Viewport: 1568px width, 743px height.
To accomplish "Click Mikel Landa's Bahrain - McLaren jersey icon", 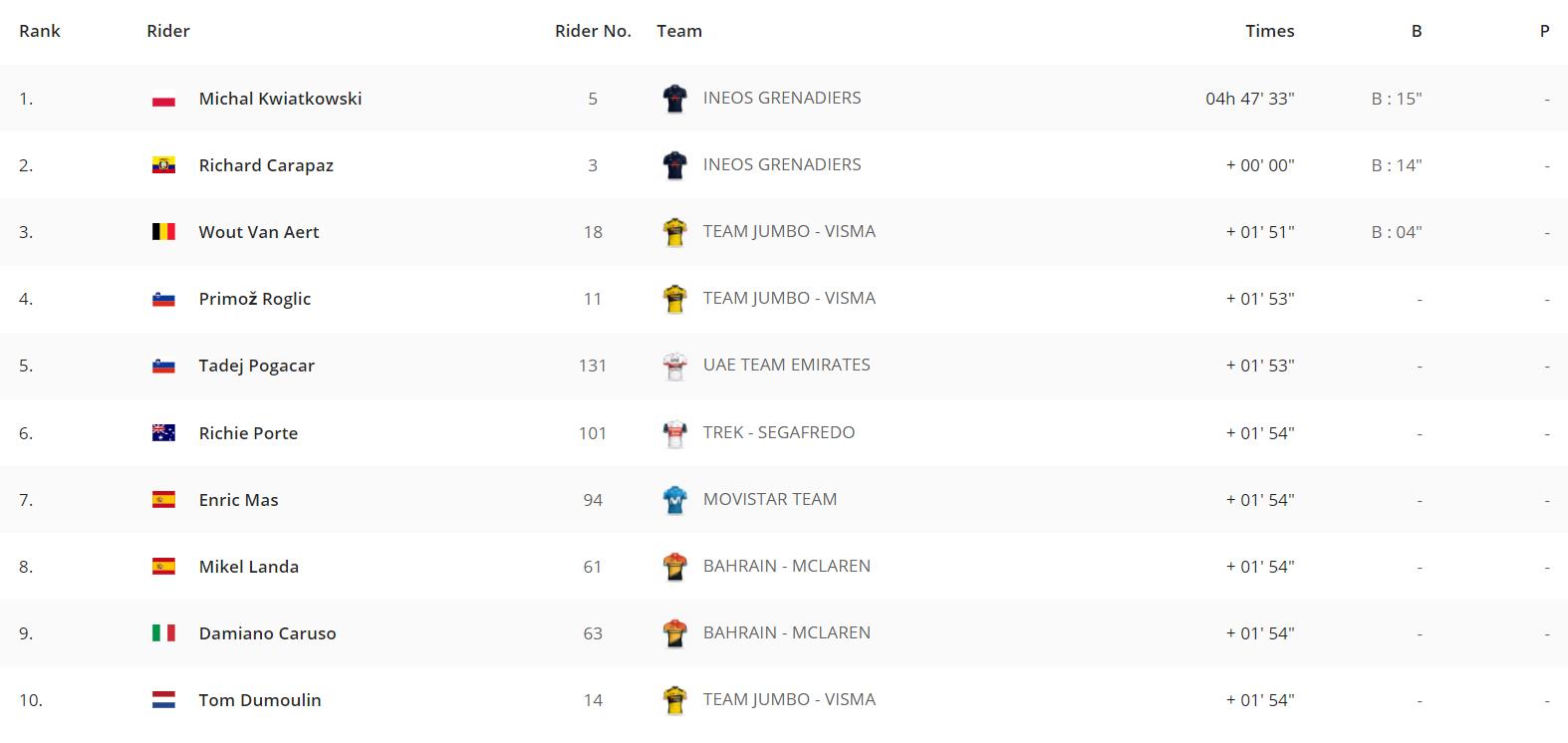I will click(x=674, y=567).
